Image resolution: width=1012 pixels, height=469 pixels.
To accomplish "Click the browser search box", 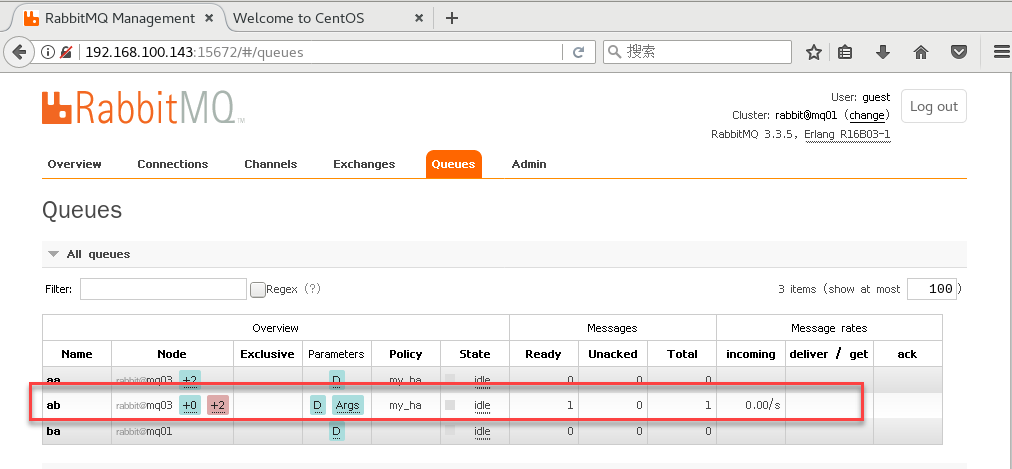I will (697, 52).
